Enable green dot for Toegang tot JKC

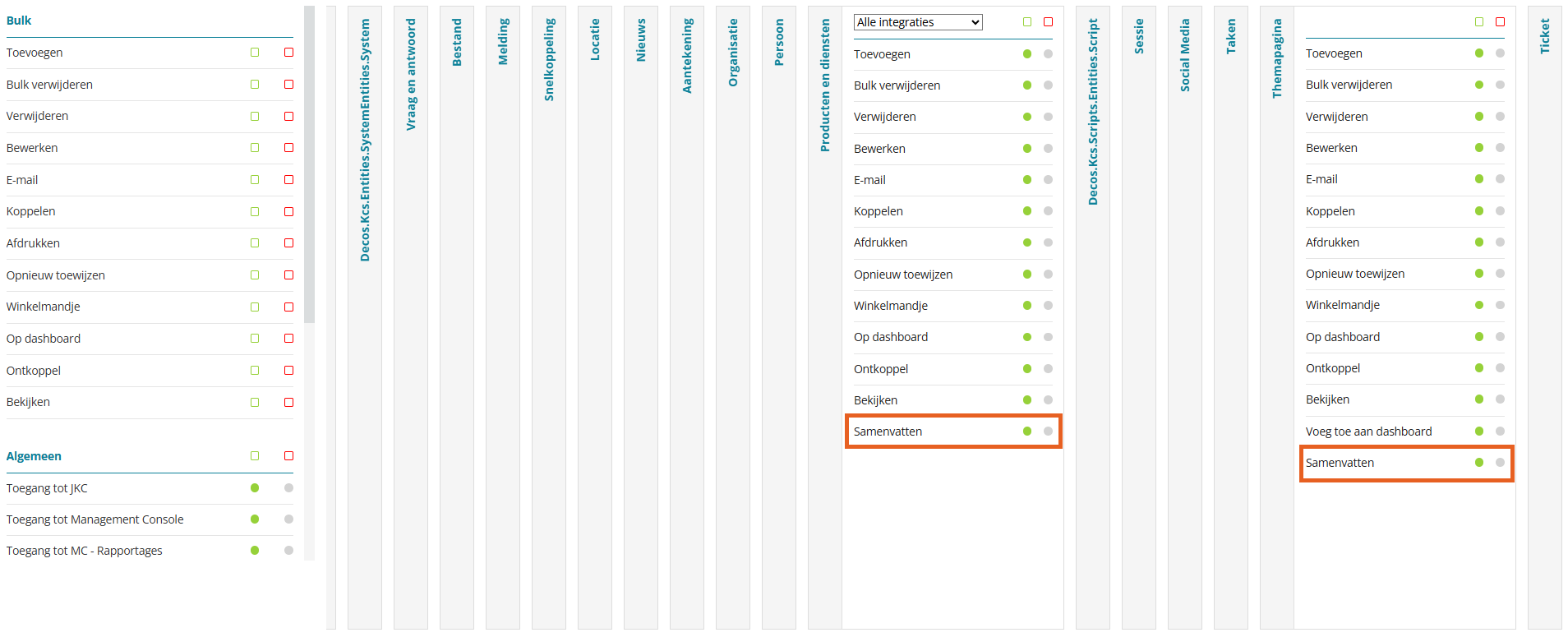[255, 488]
